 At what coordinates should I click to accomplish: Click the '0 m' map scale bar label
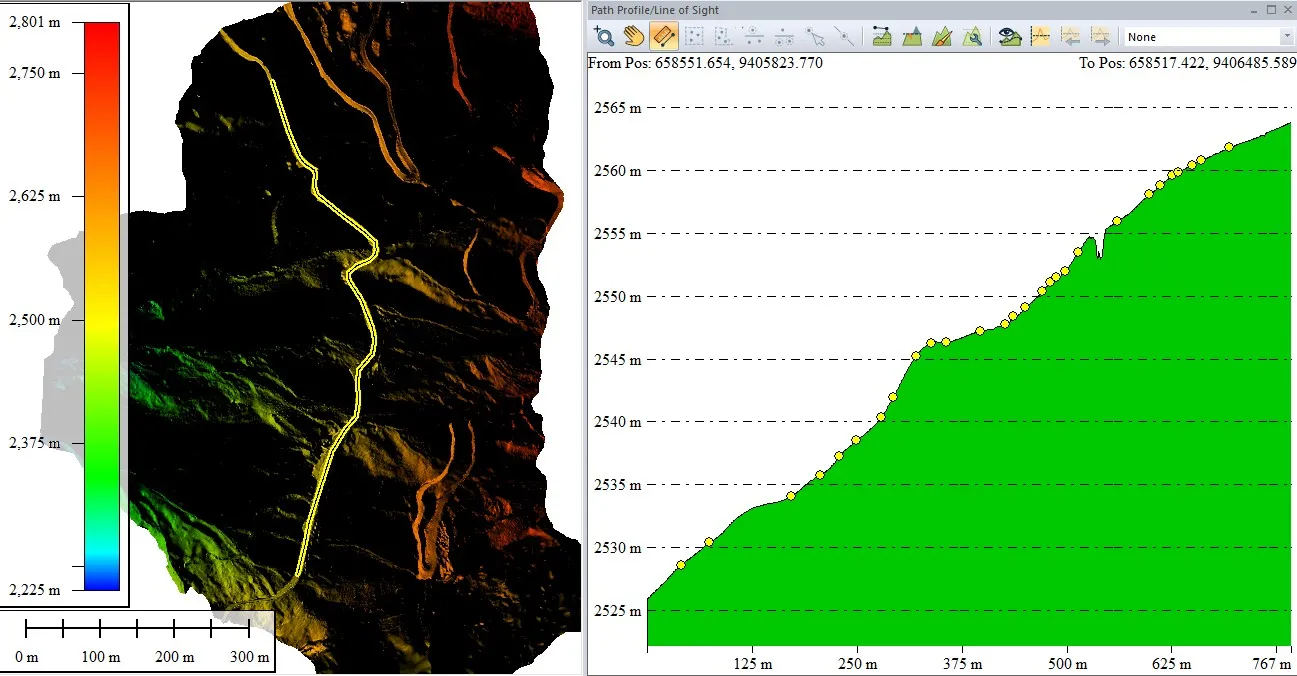point(27,657)
